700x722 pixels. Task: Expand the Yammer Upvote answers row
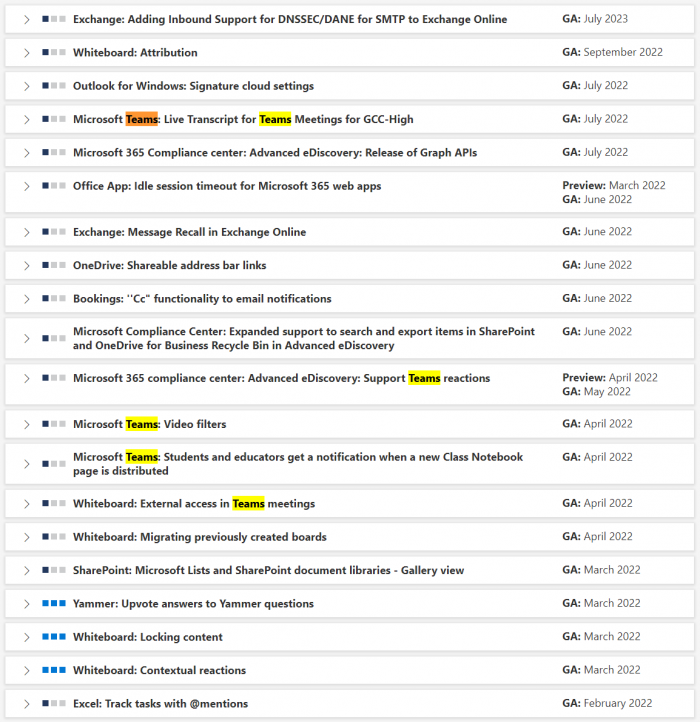[27, 604]
